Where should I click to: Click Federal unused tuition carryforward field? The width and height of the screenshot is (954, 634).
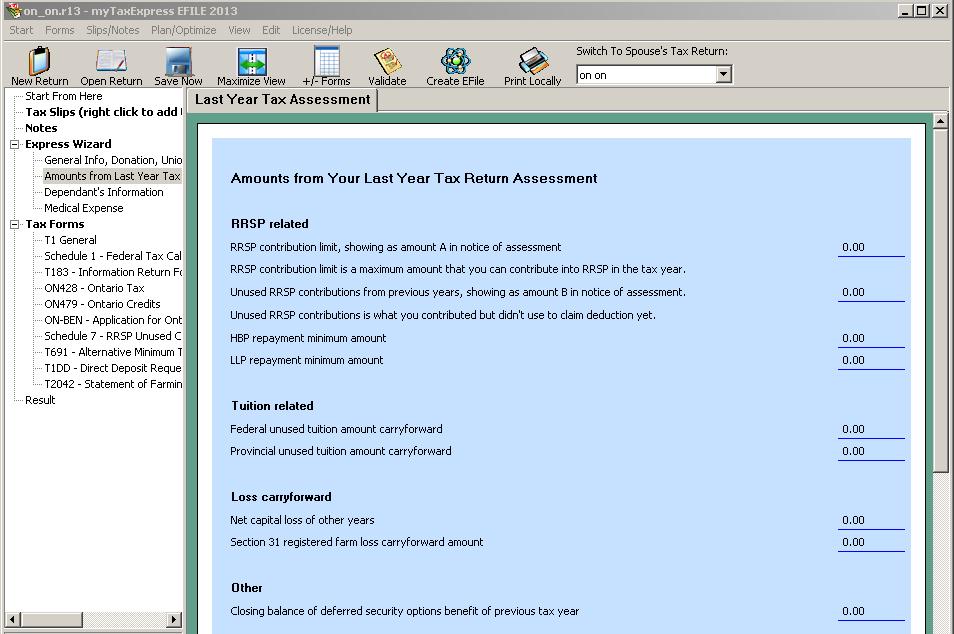(871, 430)
